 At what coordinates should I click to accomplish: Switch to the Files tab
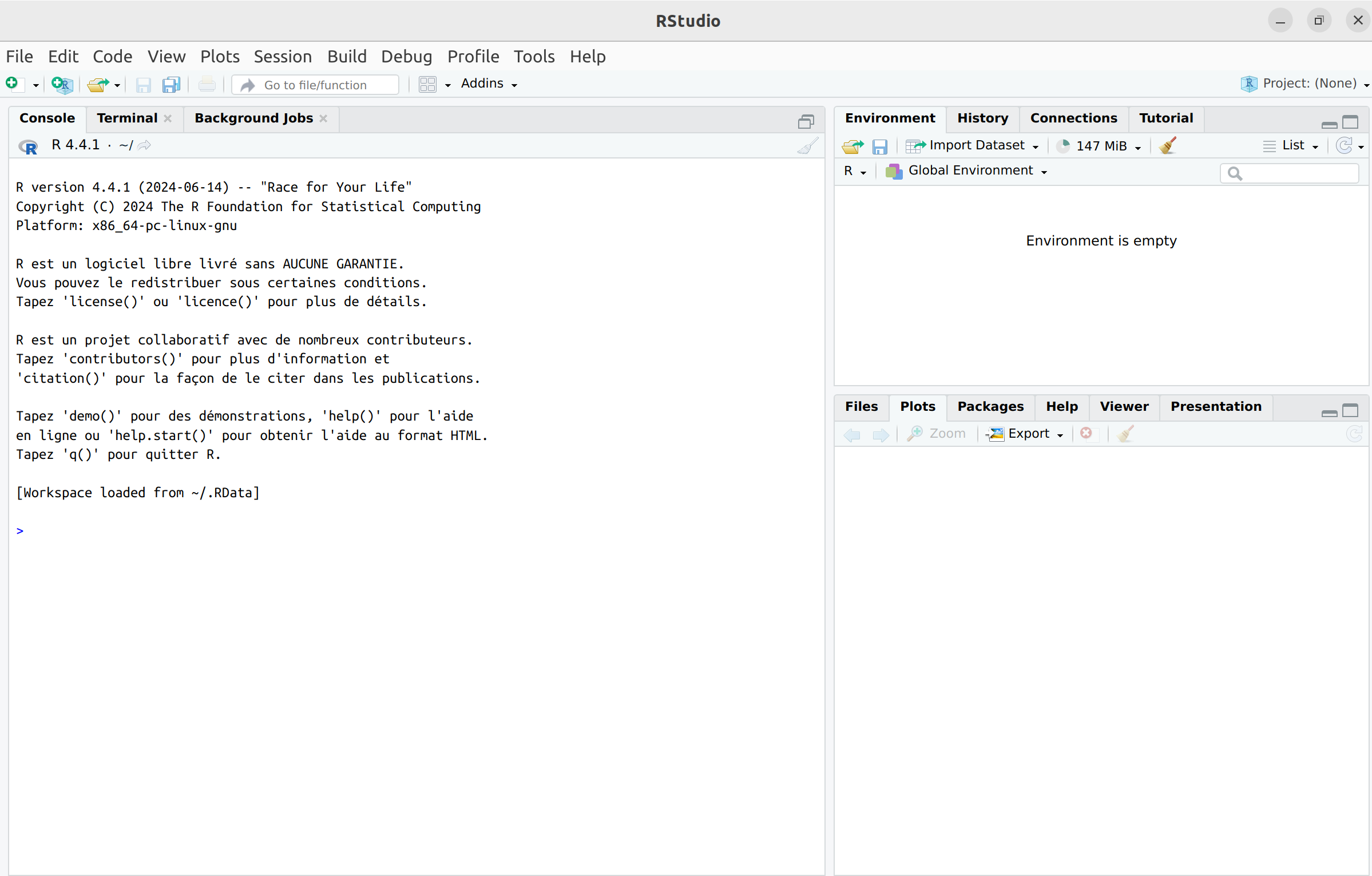861,407
